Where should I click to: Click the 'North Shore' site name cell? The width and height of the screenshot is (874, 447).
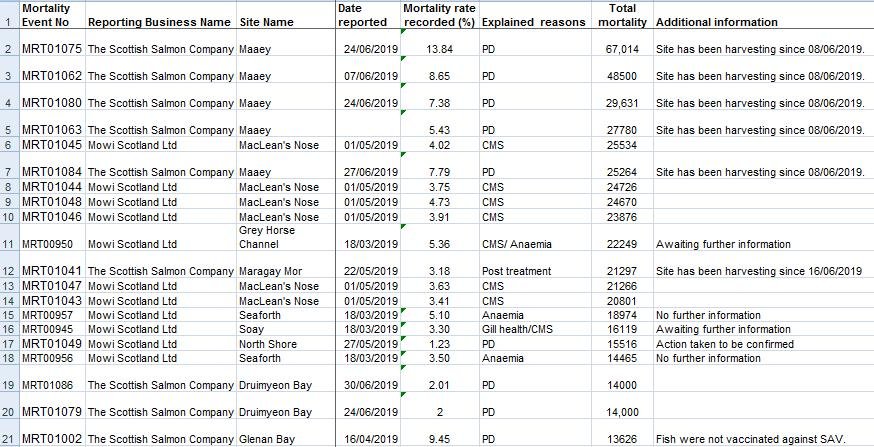[286, 344]
